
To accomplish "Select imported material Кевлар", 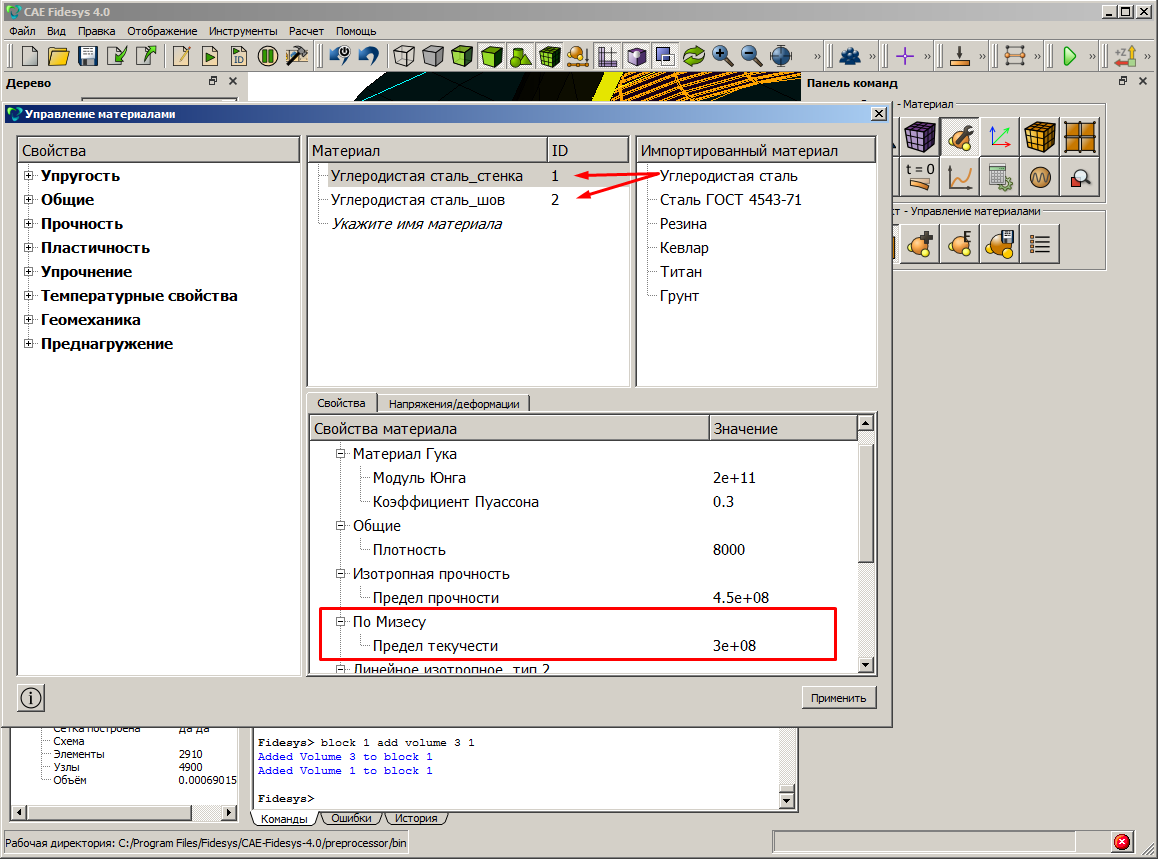I will pos(684,247).
